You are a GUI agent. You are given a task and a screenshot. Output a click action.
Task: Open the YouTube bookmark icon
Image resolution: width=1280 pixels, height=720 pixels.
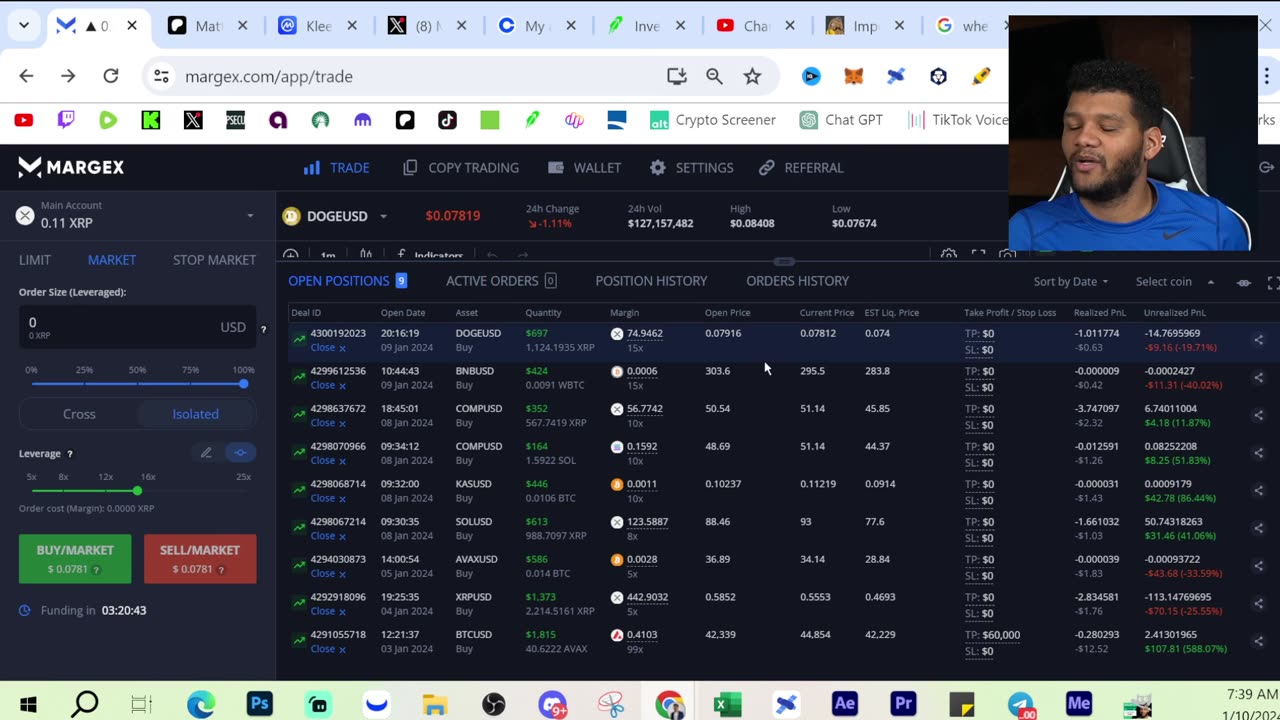pyautogui.click(x=24, y=120)
